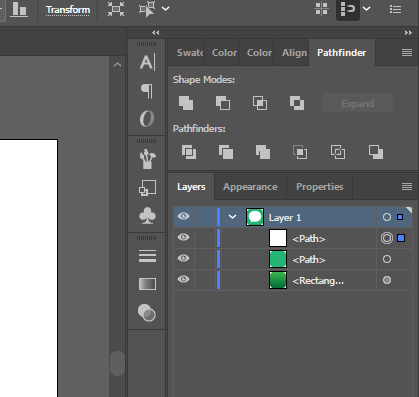
Task: Open the Graphic Styles panel icon
Action: click(147, 188)
